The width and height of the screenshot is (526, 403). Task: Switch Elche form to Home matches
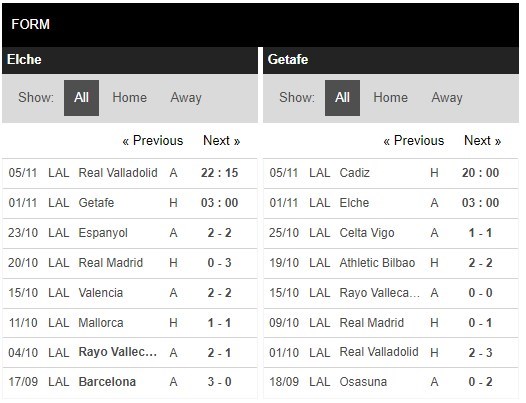(129, 98)
